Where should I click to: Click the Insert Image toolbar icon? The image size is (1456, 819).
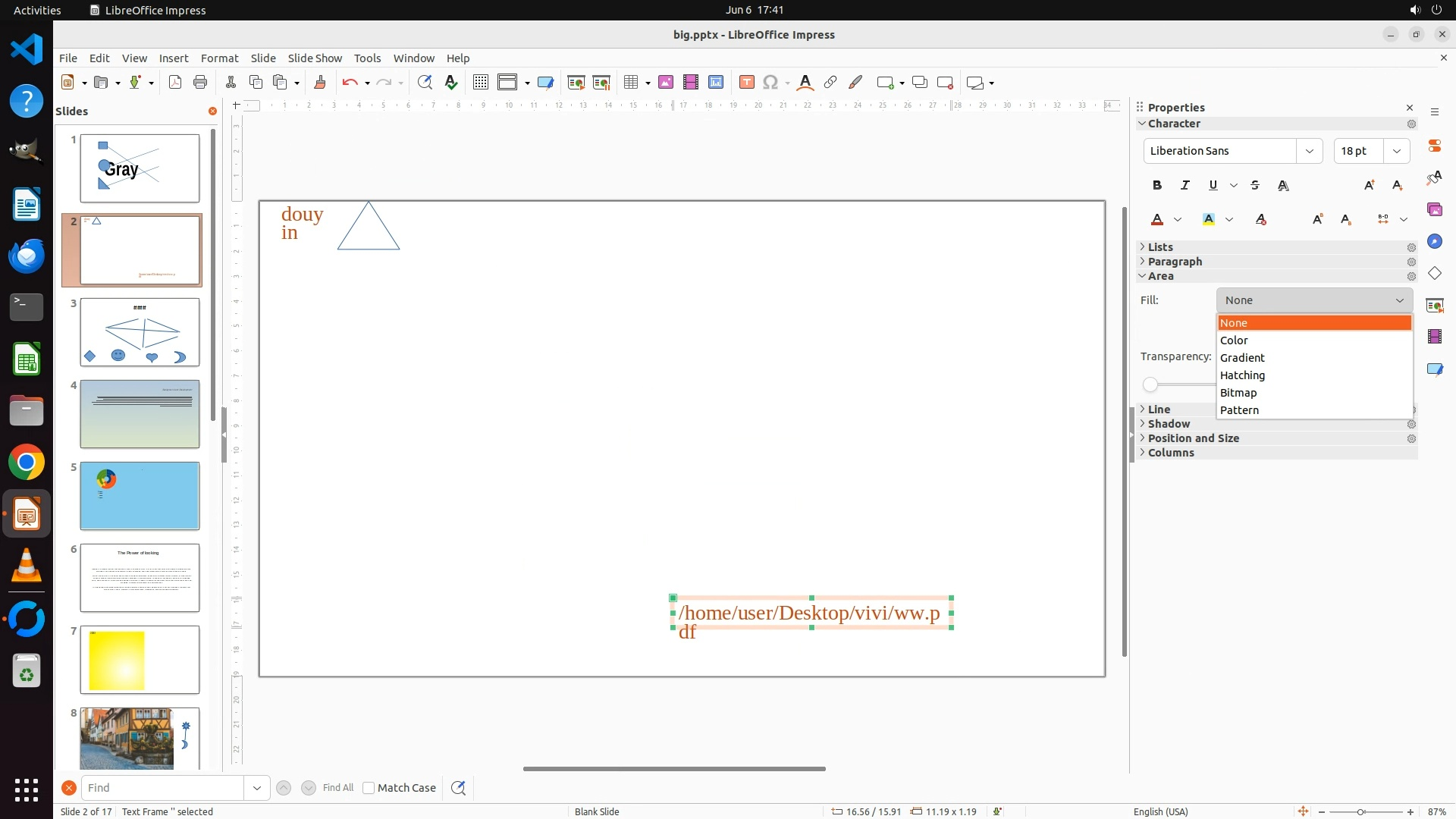coord(666,83)
